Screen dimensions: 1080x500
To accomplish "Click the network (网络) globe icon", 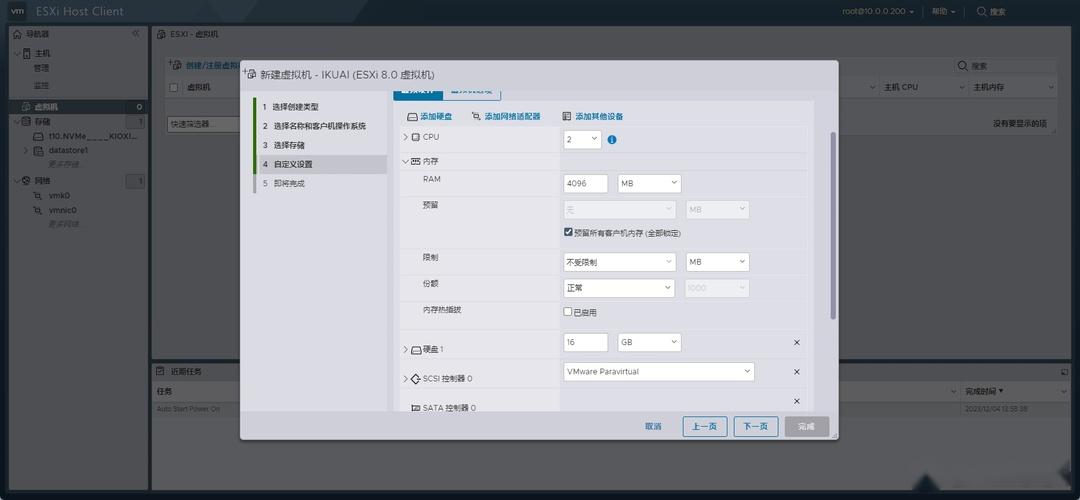I will [x=28, y=180].
